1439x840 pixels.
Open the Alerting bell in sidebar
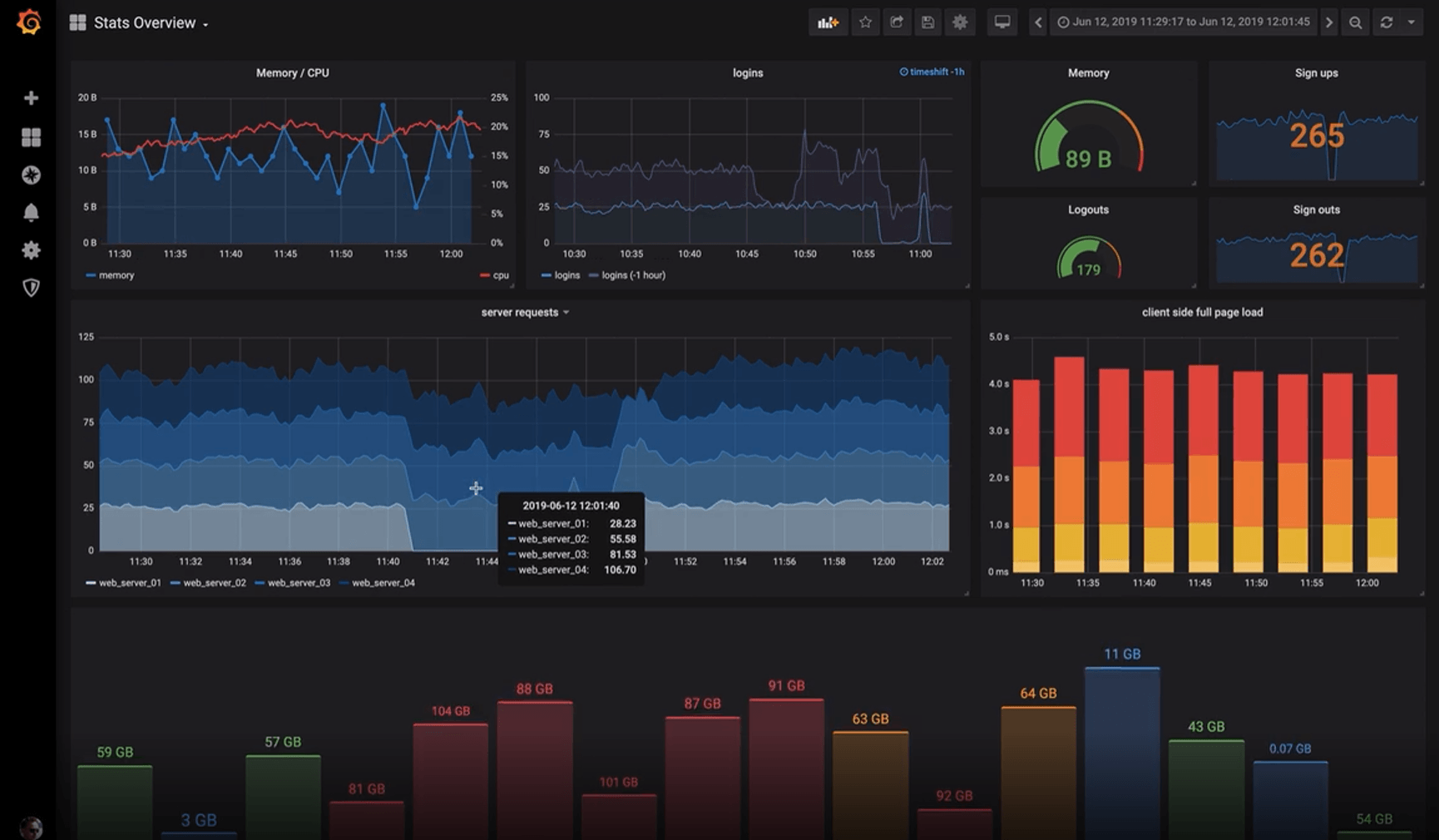pyautogui.click(x=31, y=212)
